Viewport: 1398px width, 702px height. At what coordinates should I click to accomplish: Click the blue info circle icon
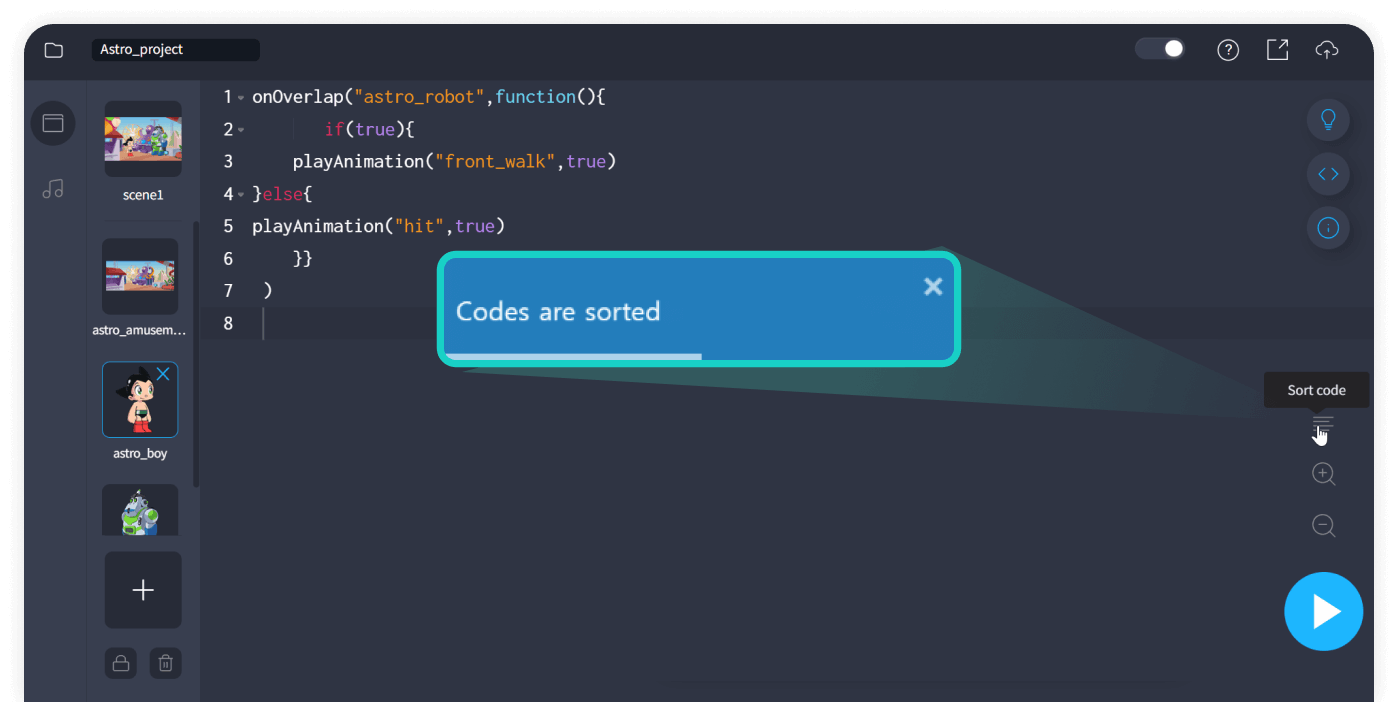(x=1328, y=227)
